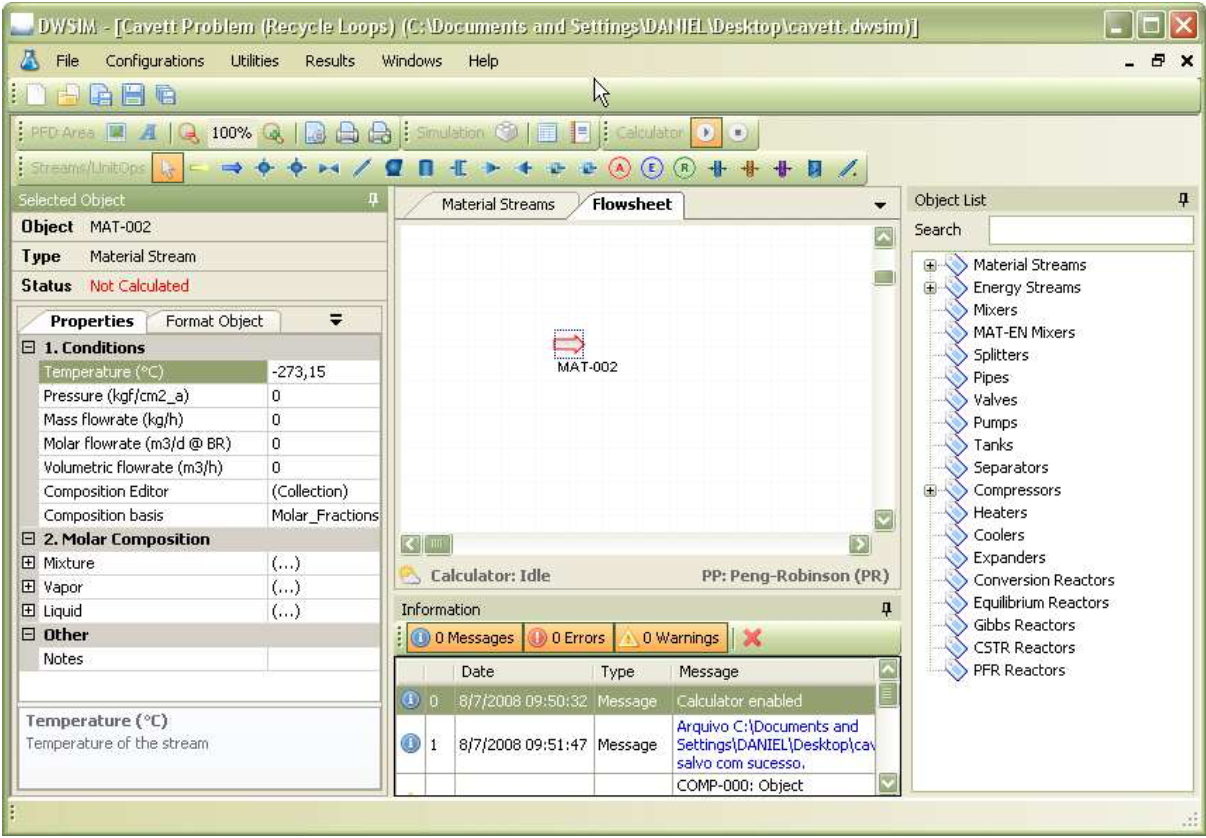
Task: Click the Composition basis Molar_Fractions value
Action: (324, 515)
